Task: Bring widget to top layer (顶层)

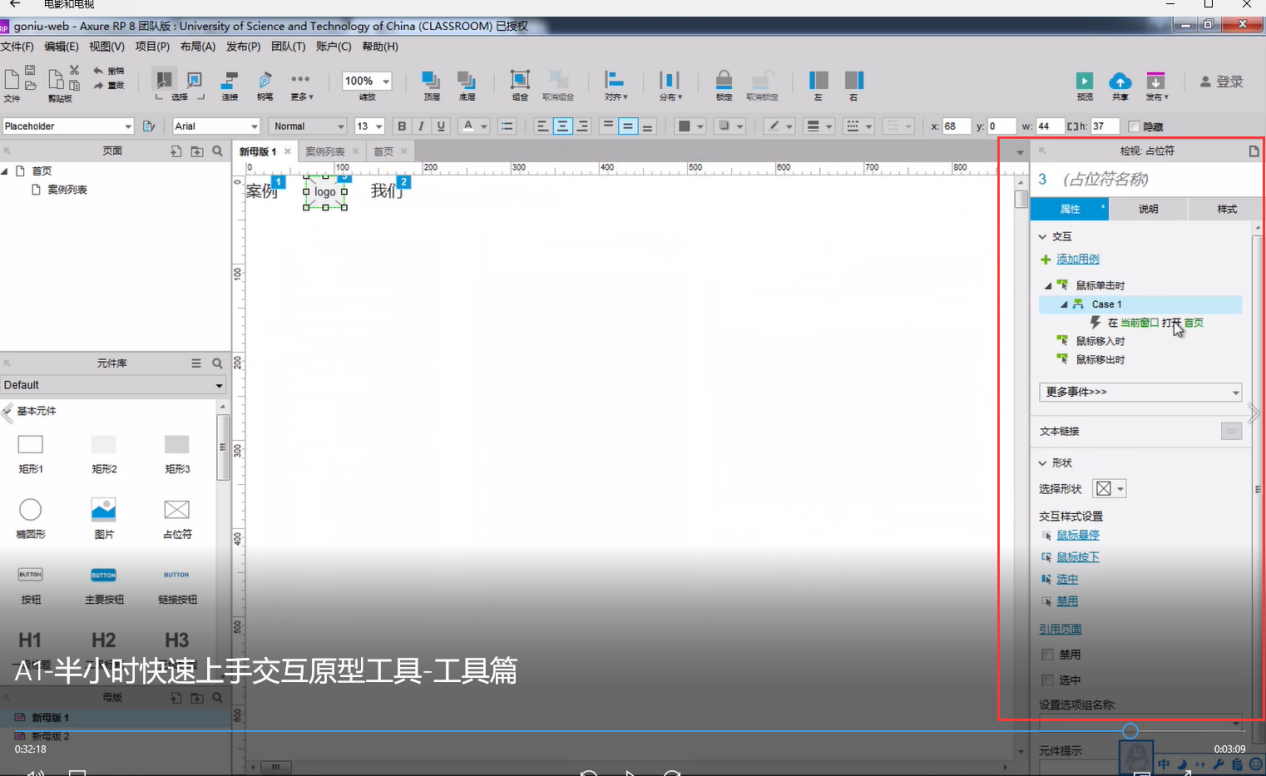Action: pyautogui.click(x=431, y=80)
